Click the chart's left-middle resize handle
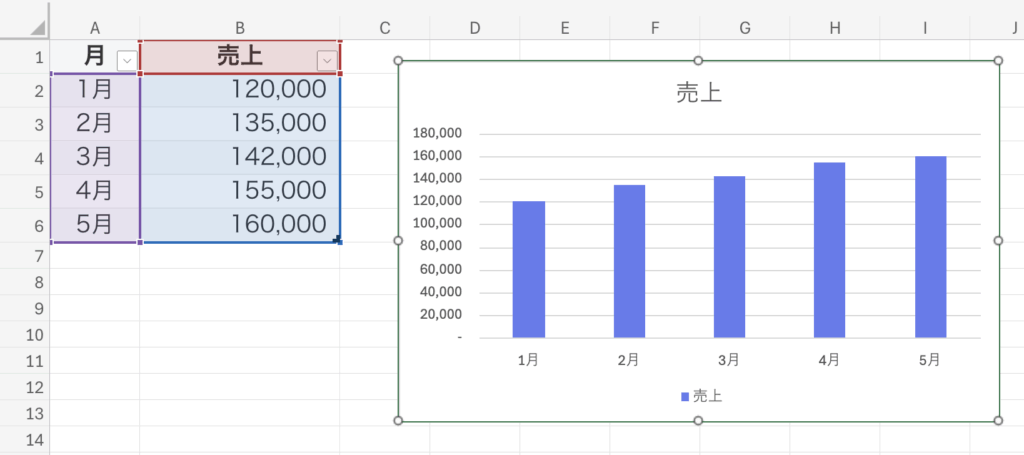 tap(399, 241)
